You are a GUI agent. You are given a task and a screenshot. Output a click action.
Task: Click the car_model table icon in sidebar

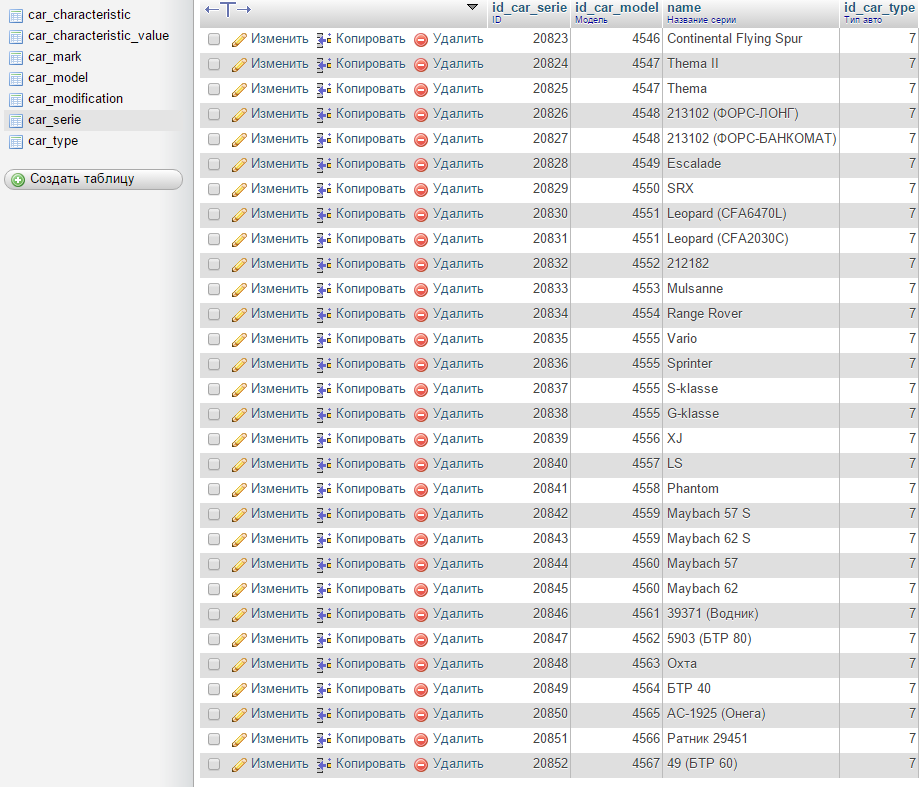point(16,79)
